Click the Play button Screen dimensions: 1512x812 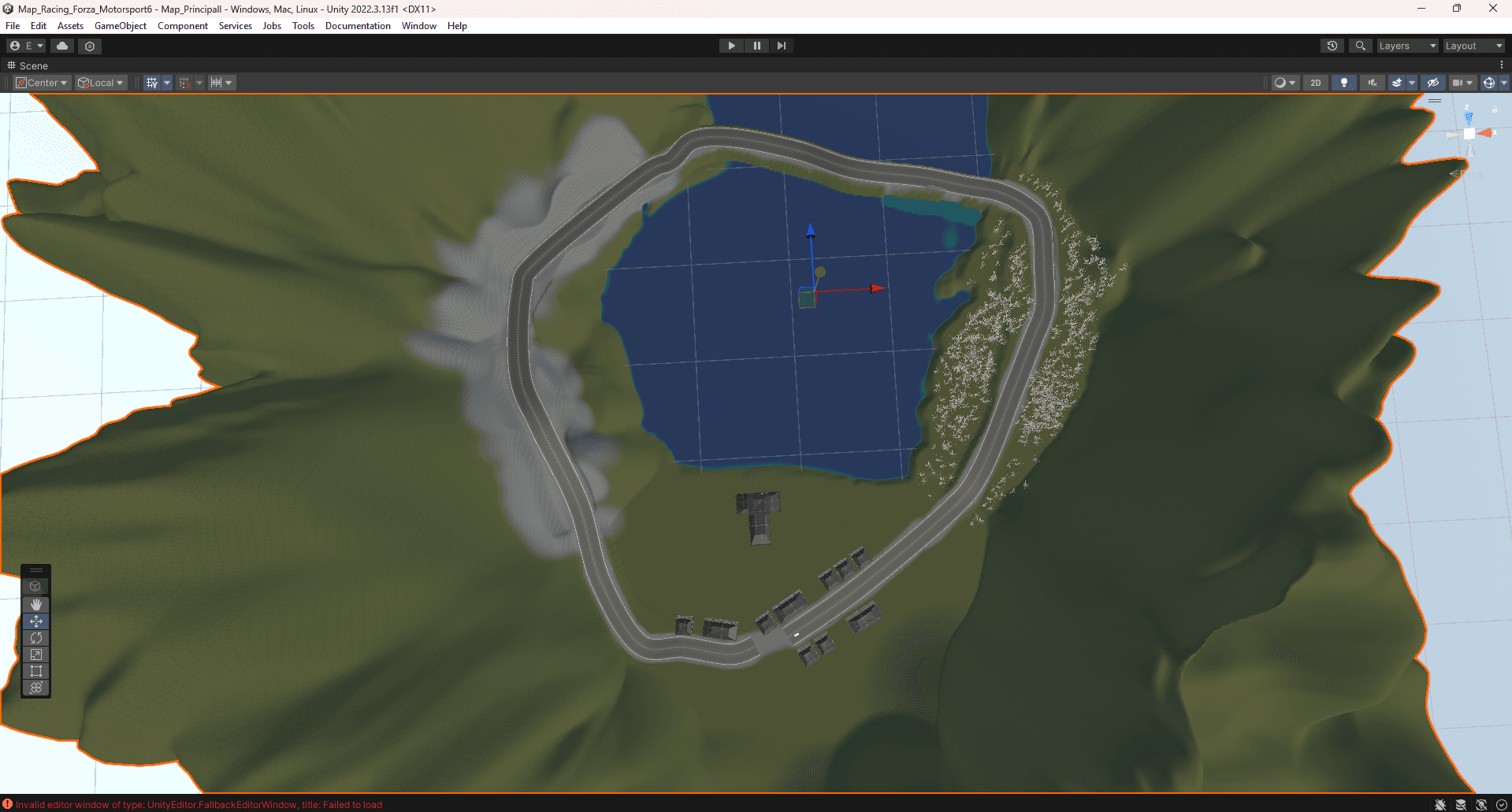(x=732, y=46)
